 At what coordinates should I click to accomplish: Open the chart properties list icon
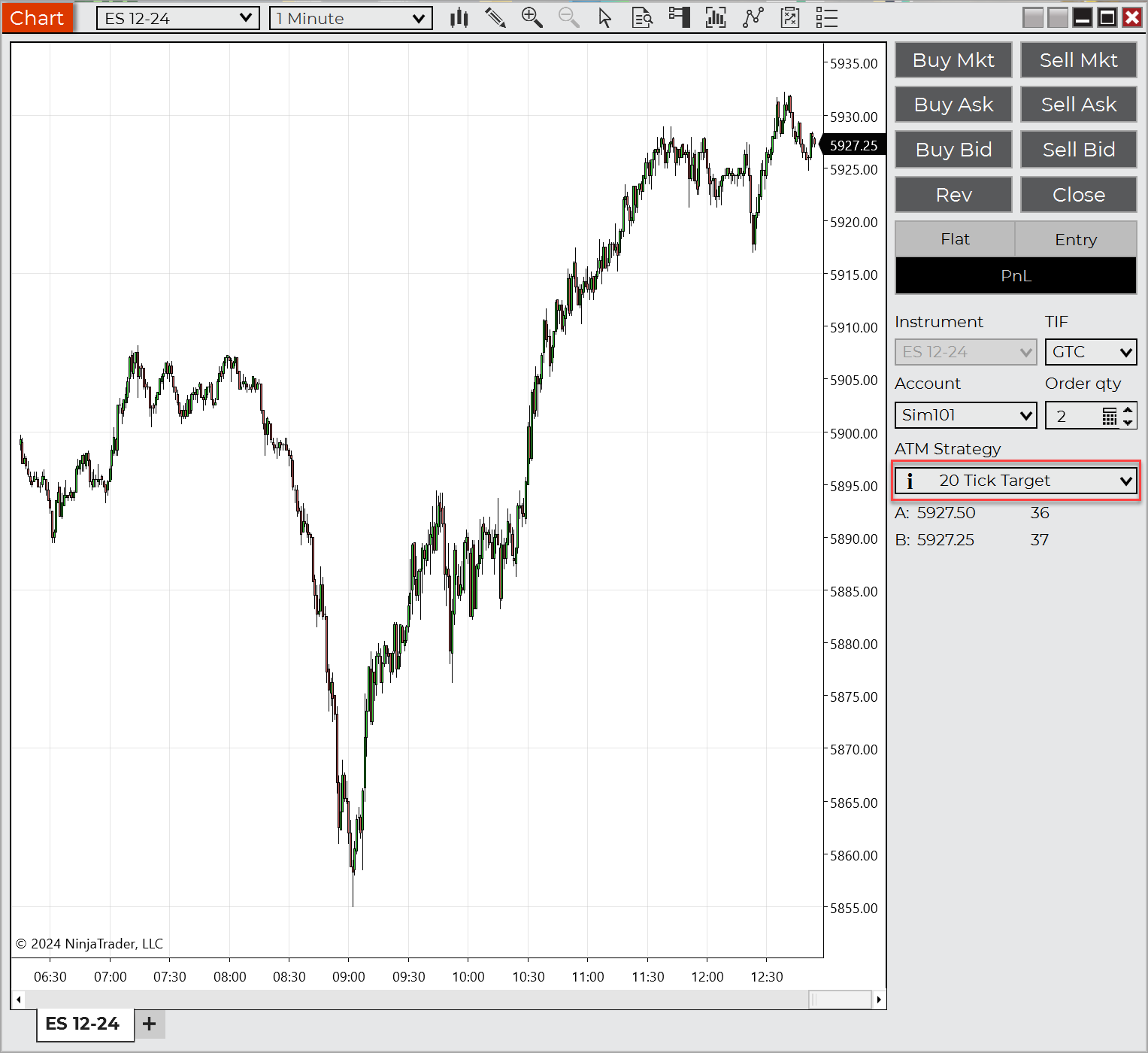pos(826,18)
